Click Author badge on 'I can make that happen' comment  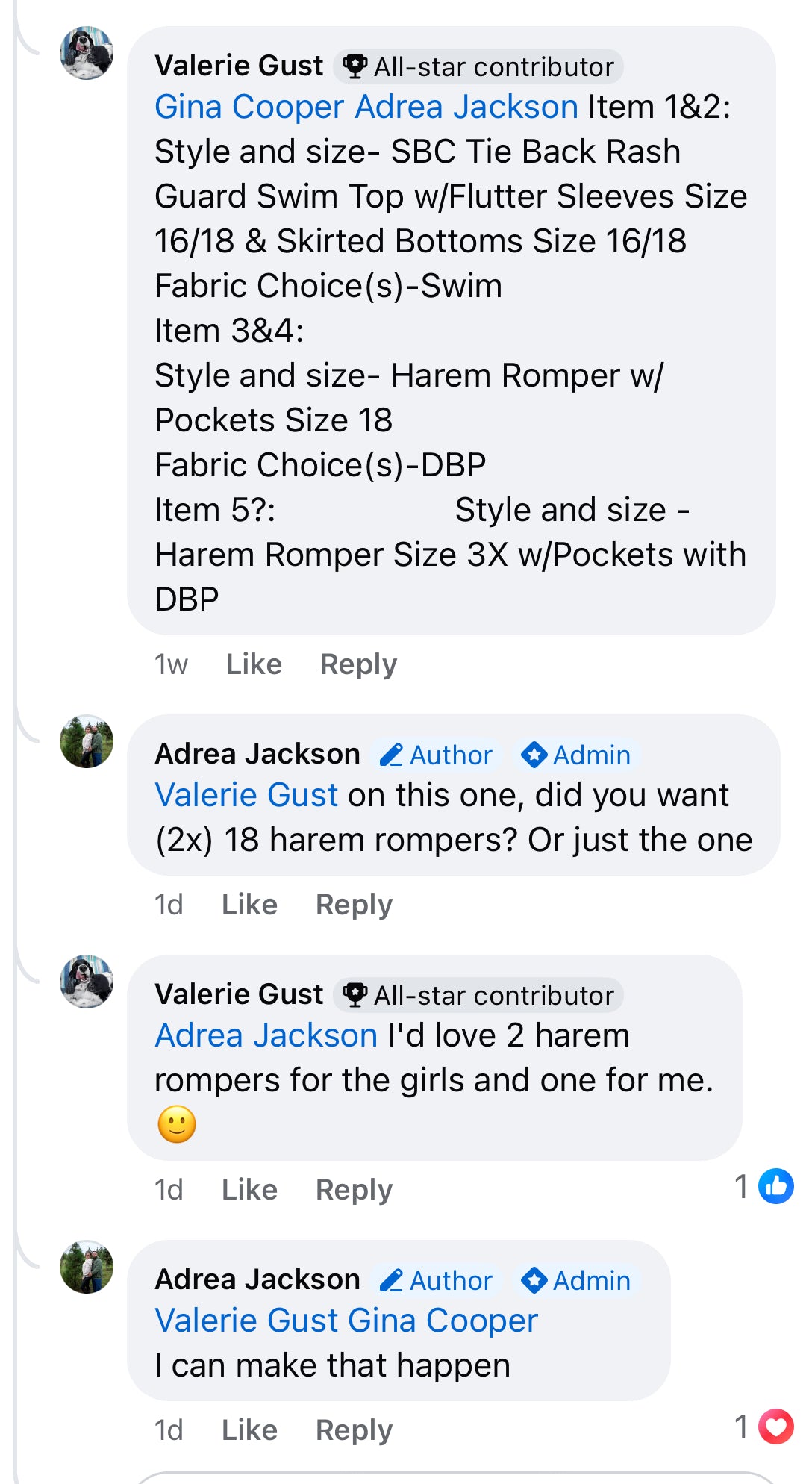437,1281
